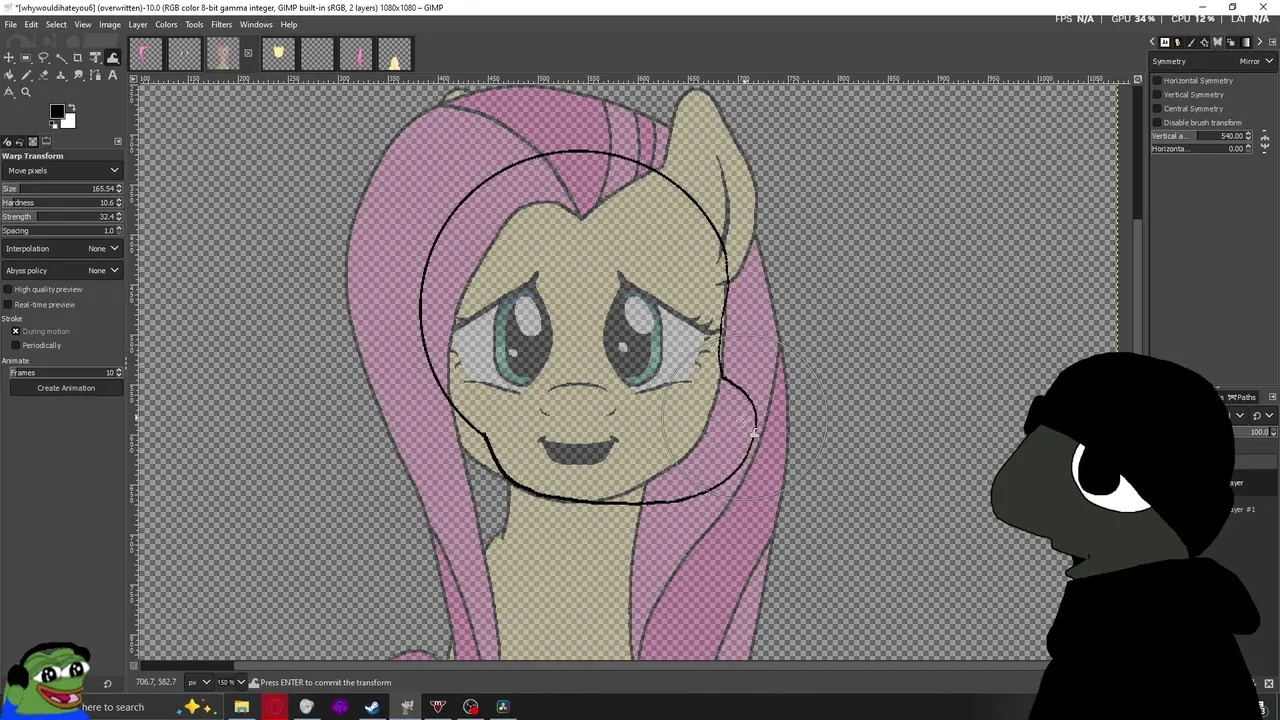The height and width of the screenshot is (720, 1280).
Task: Click the Create Animation button
Action: [x=66, y=388]
